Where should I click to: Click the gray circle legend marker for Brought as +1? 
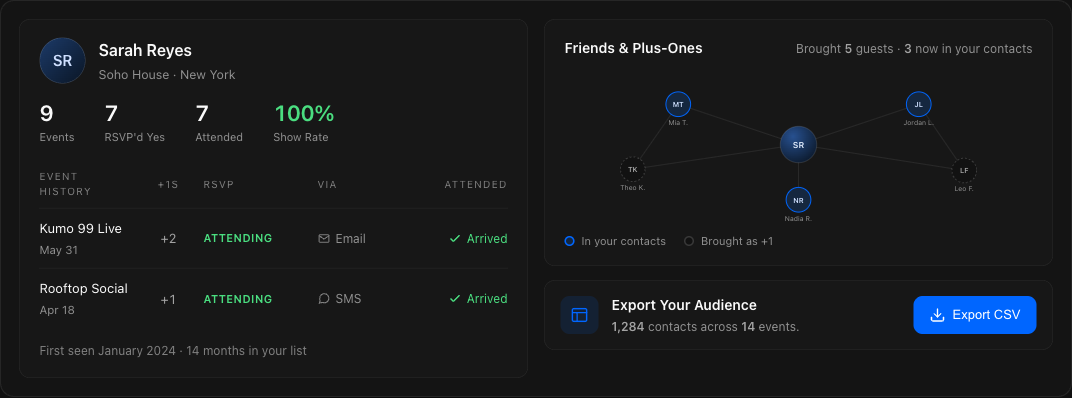click(689, 241)
